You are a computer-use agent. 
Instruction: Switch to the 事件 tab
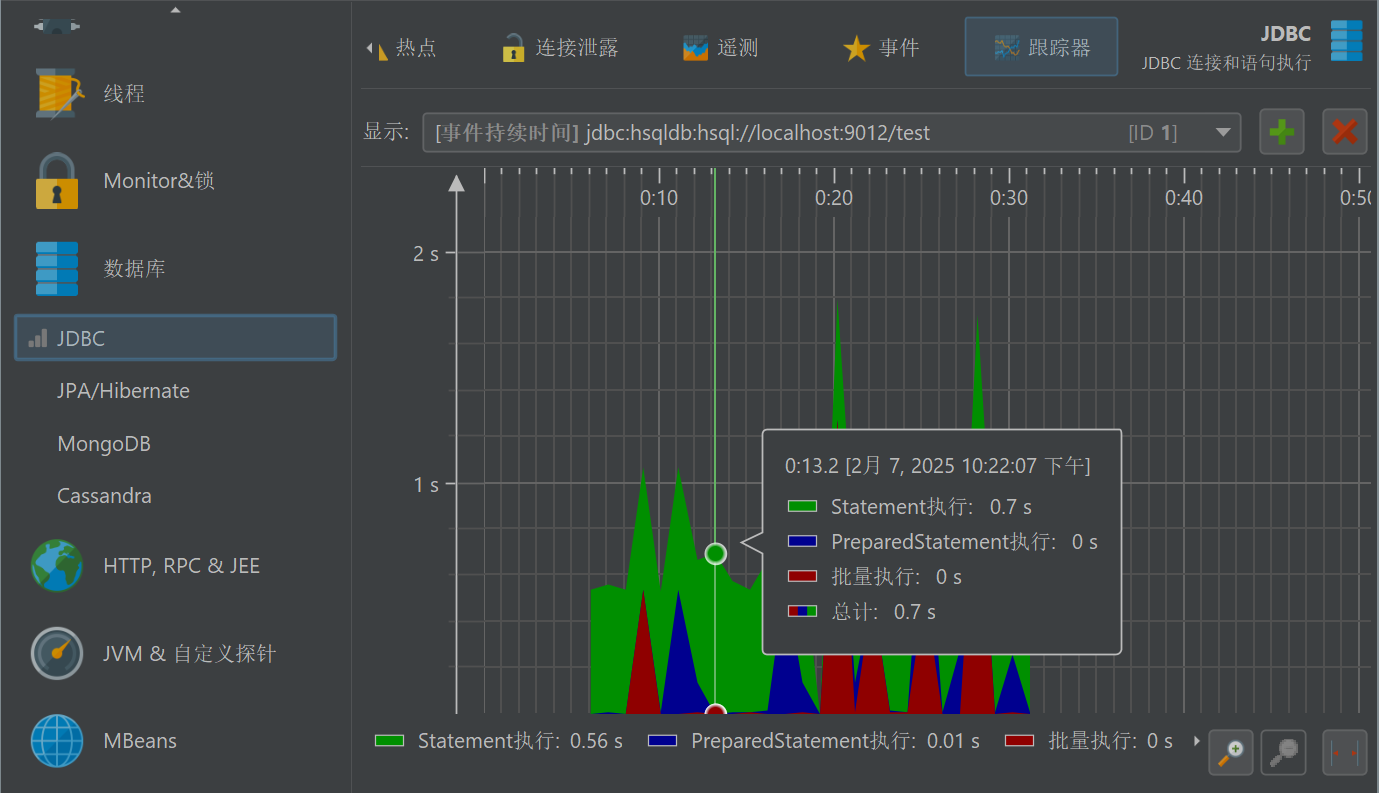pyautogui.click(x=881, y=48)
